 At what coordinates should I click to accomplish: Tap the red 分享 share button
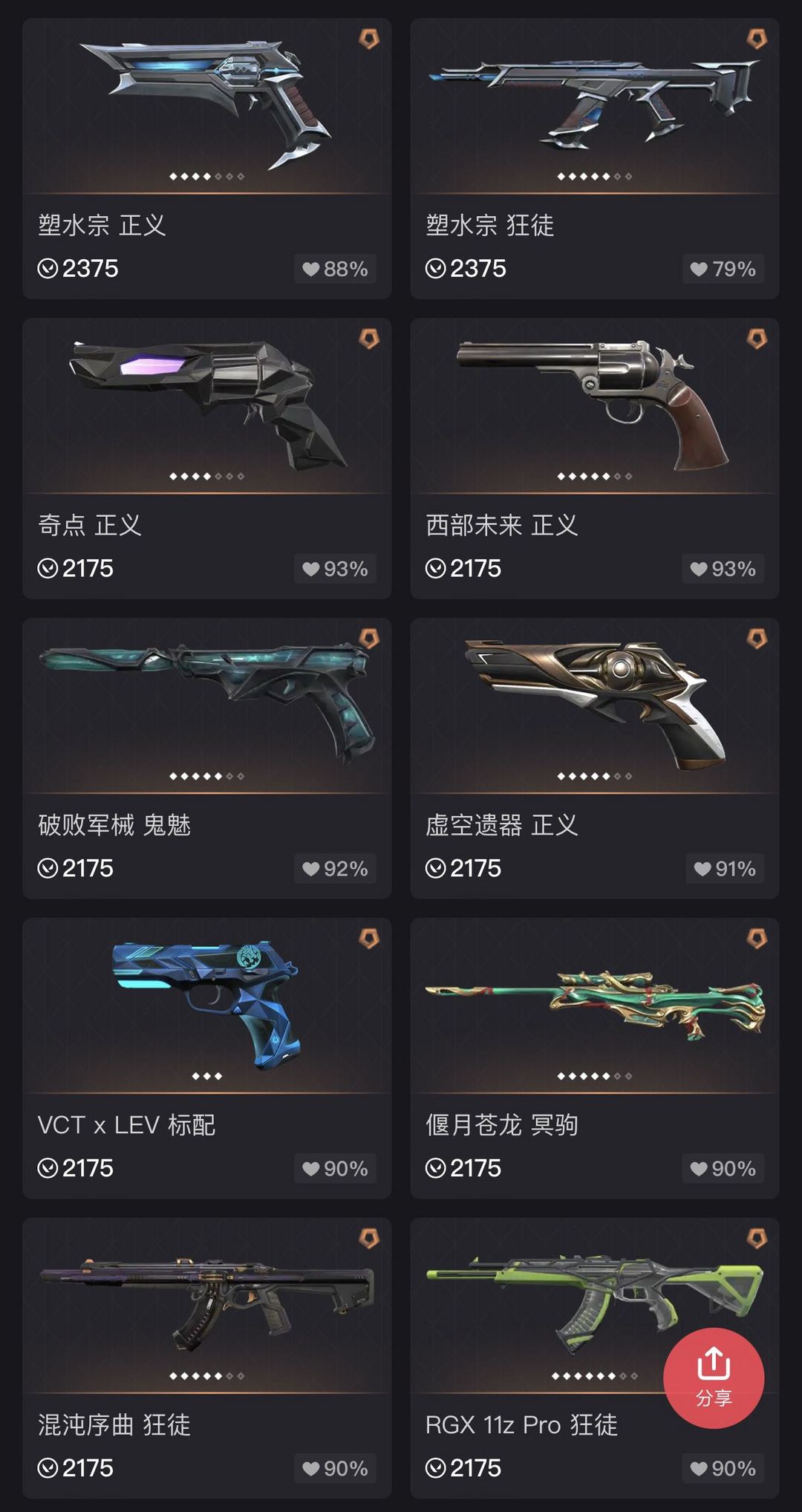tap(714, 1378)
